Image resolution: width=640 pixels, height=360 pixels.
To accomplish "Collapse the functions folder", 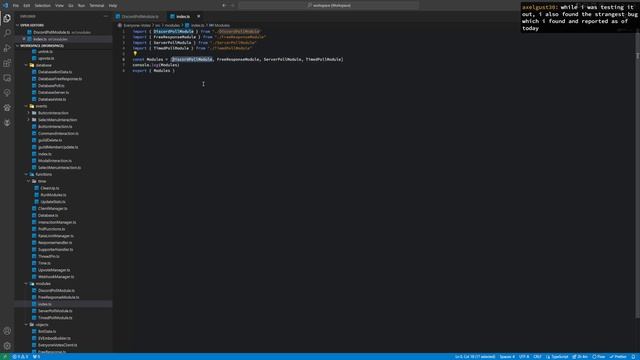I will pyautogui.click(x=43, y=174).
